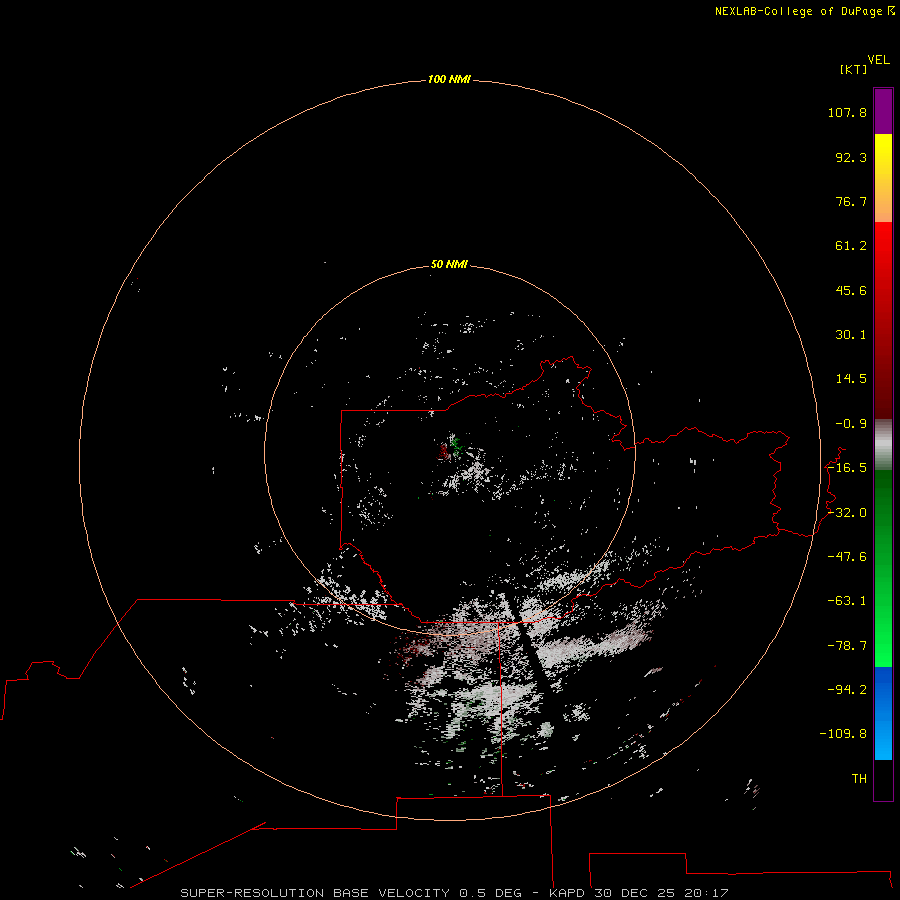The image size is (900, 900).
Task: Click the 61.2 legend value
Action: tap(851, 246)
